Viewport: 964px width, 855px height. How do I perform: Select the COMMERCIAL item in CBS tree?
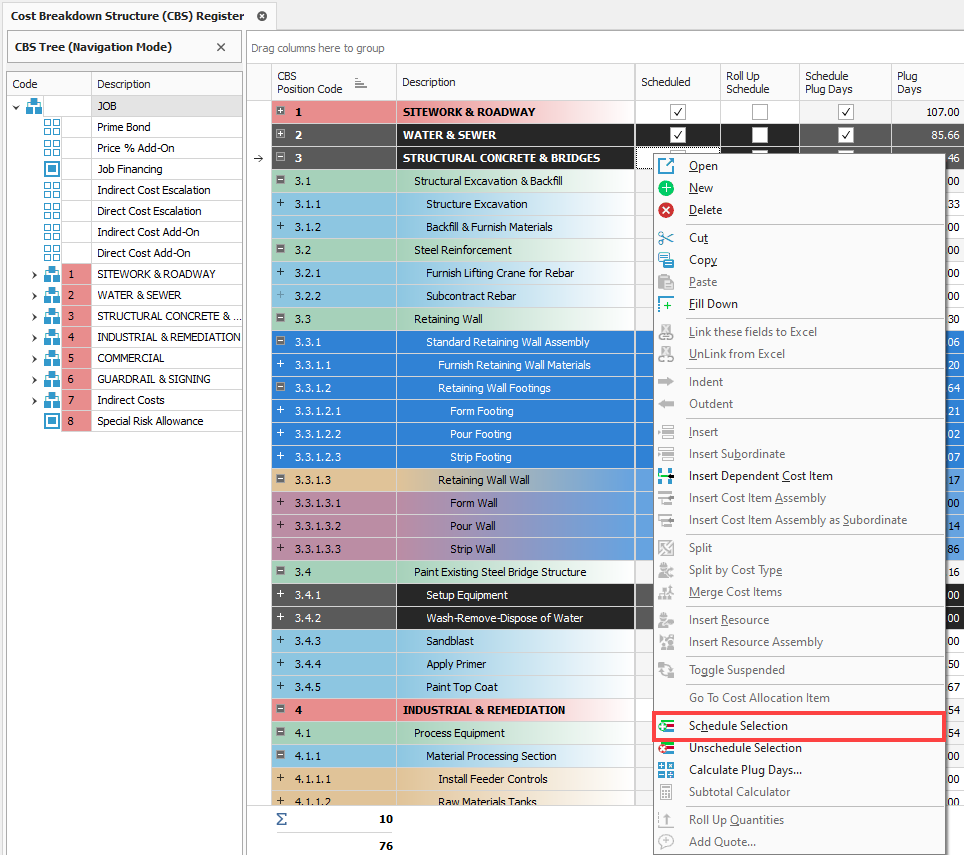tap(130, 358)
